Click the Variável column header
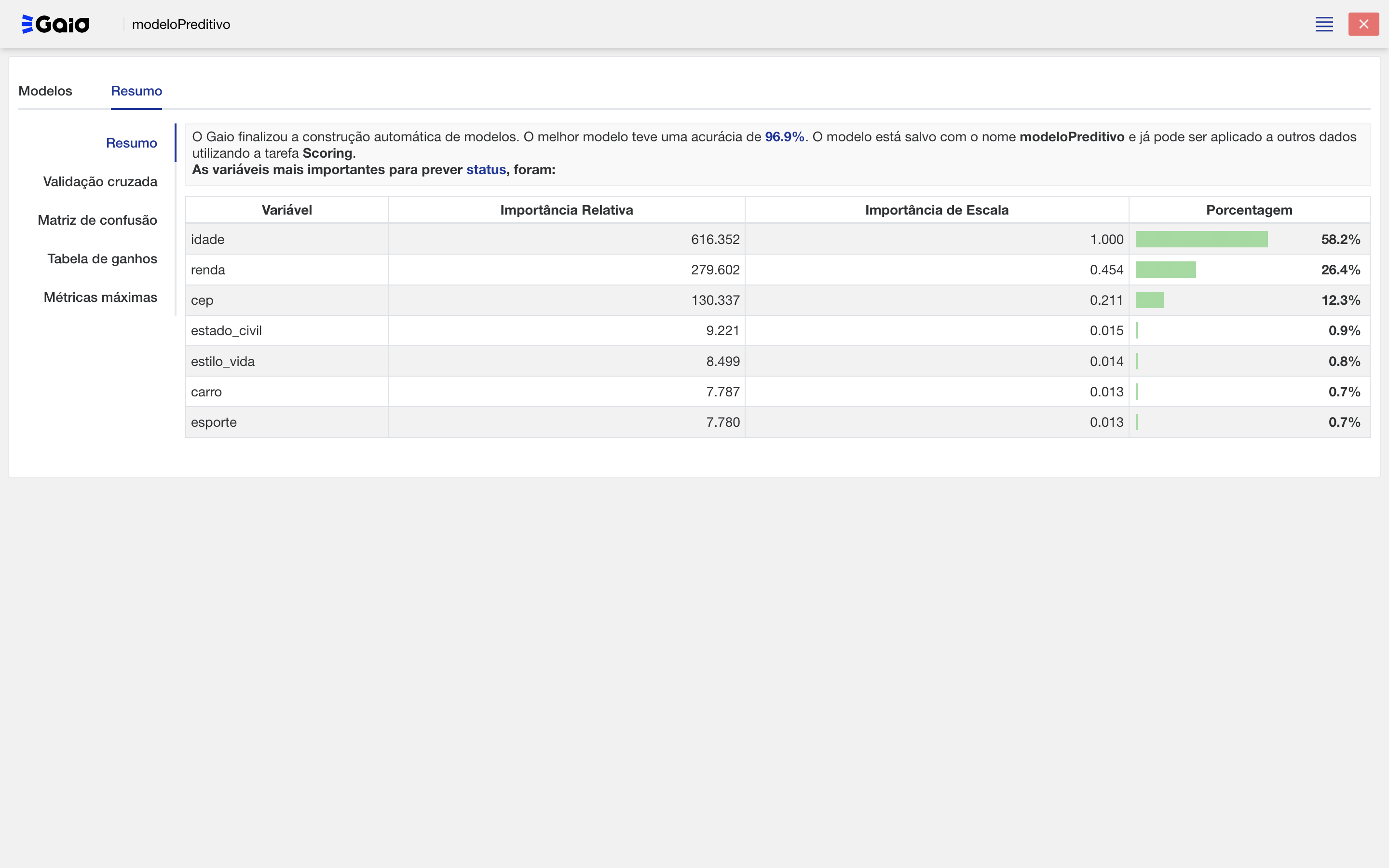This screenshot has width=1389, height=868. 286,210
